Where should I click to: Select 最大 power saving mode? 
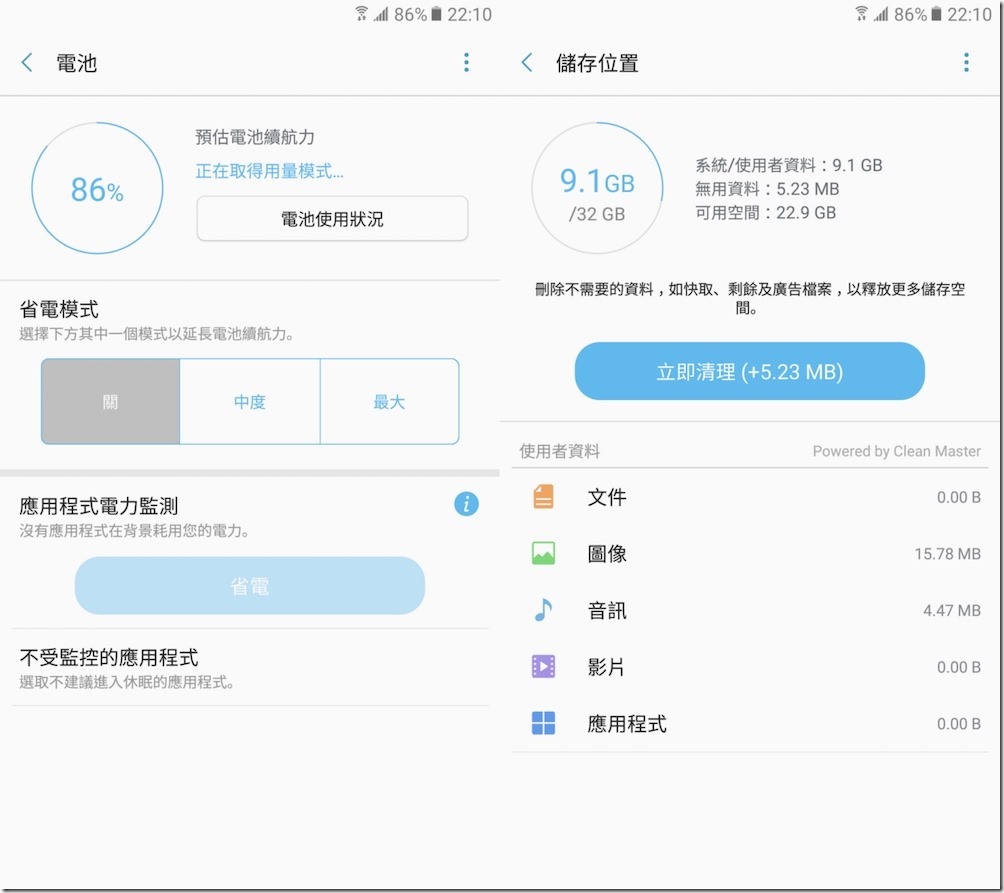(389, 402)
